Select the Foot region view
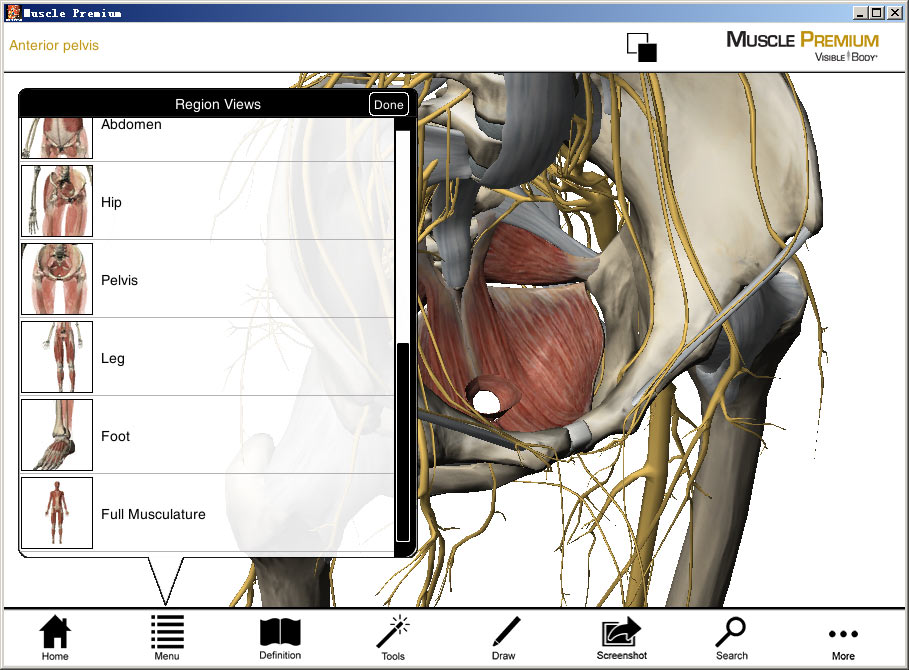The width and height of the screenshot is (909, 670). click(208, 435)
